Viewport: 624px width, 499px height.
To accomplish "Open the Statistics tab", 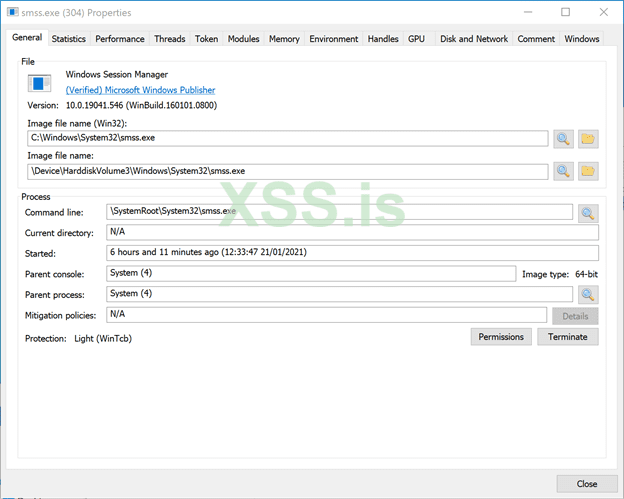I will point(68,39).
